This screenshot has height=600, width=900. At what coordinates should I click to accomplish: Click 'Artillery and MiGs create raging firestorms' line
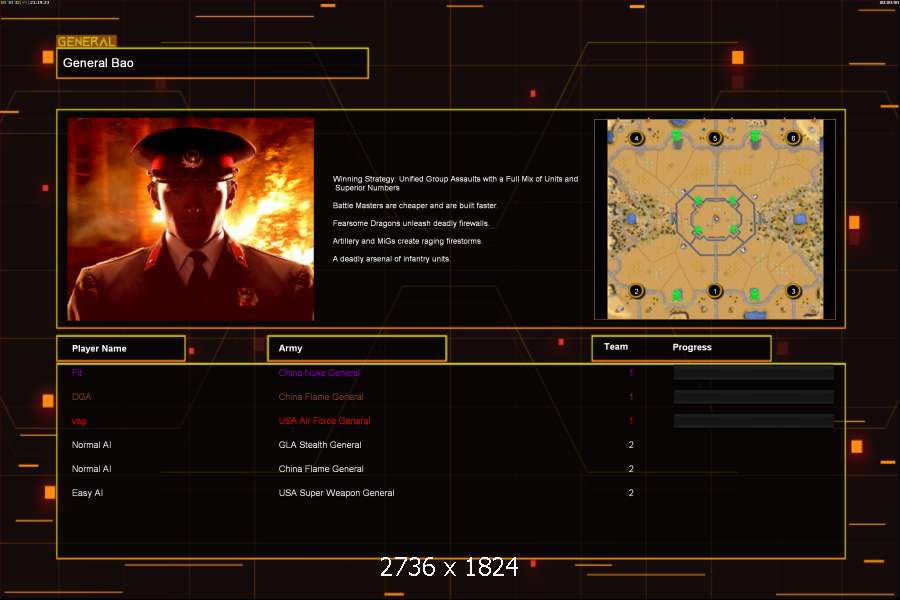[408, 241]
